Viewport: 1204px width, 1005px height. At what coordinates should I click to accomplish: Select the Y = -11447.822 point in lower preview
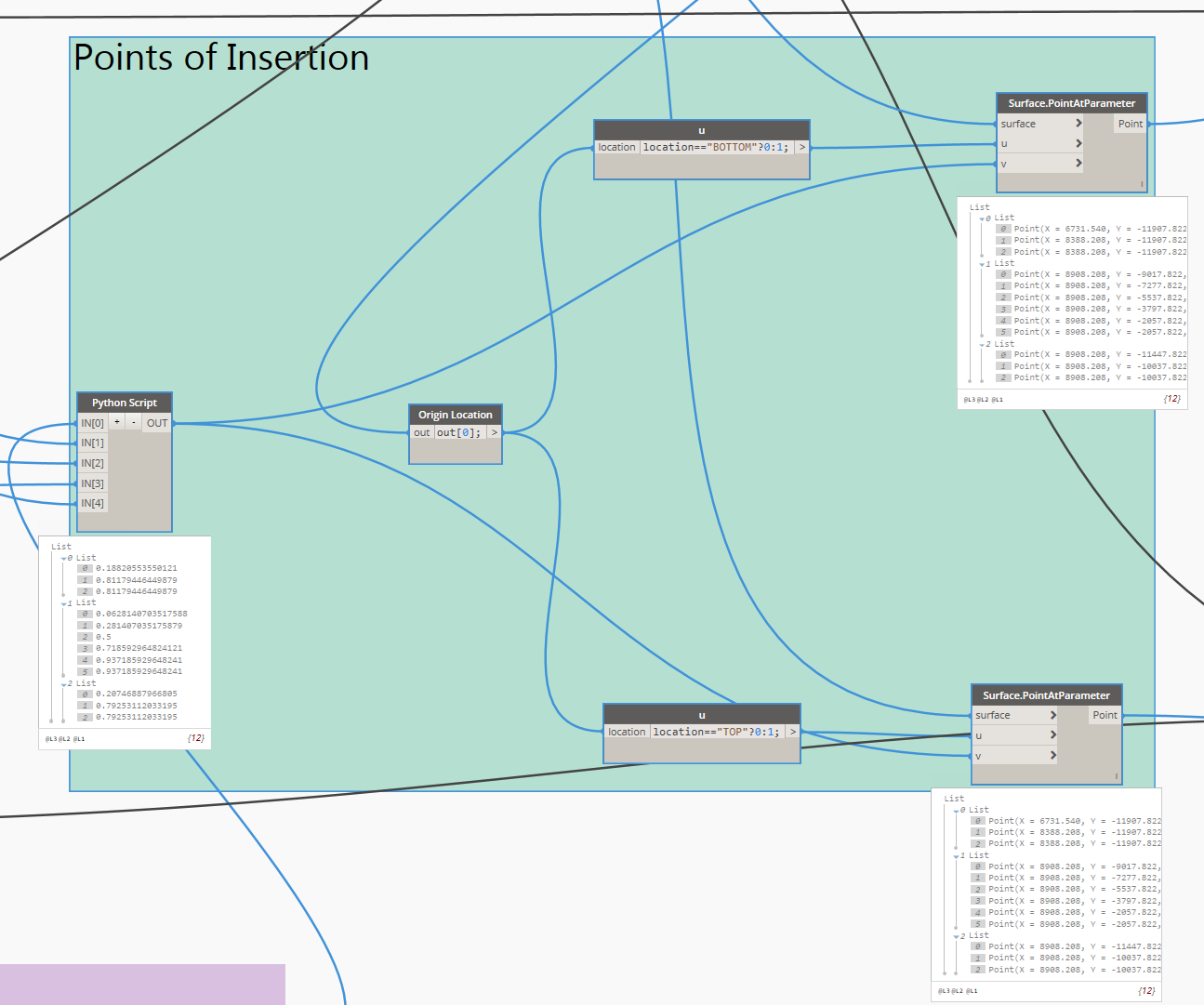(1075, 946)
